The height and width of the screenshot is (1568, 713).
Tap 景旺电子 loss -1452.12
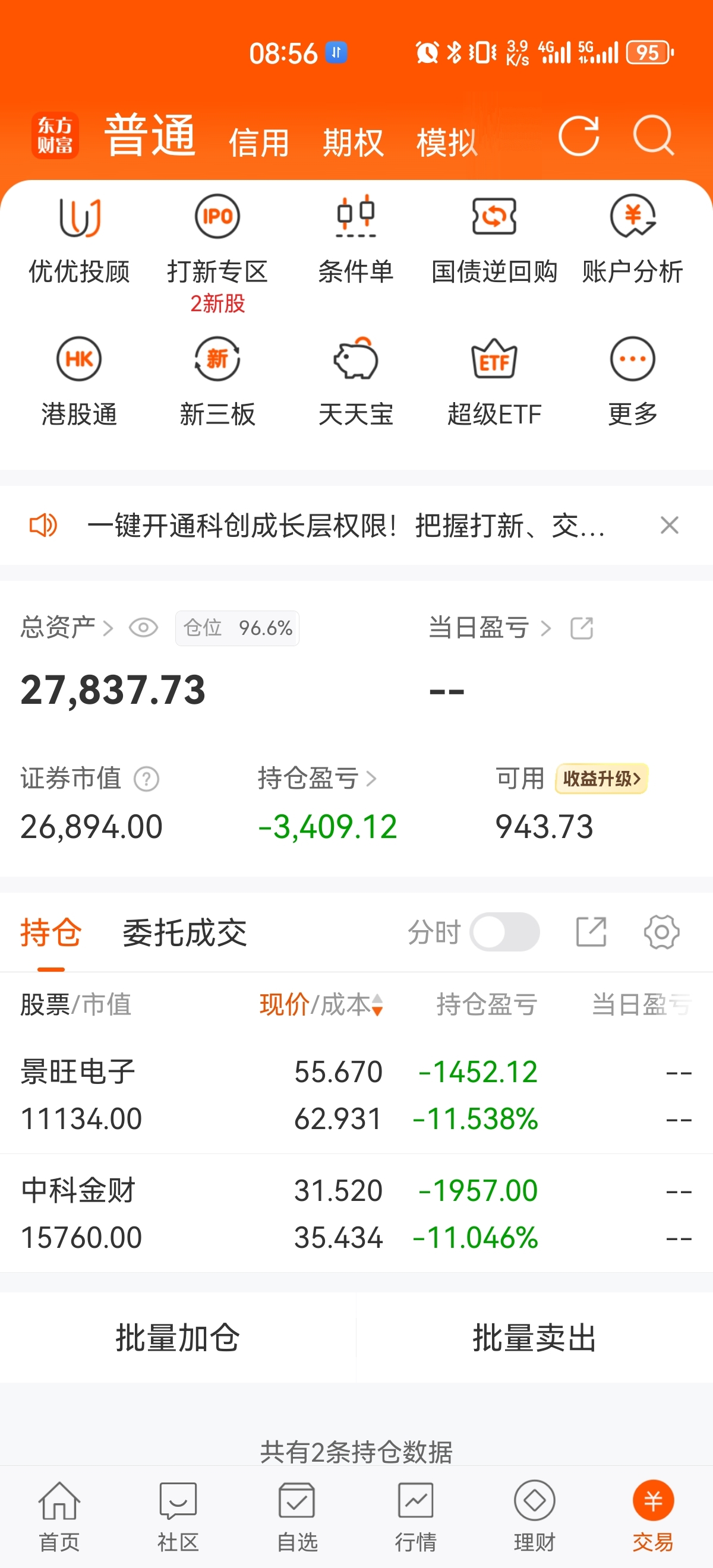[477, 1071]
